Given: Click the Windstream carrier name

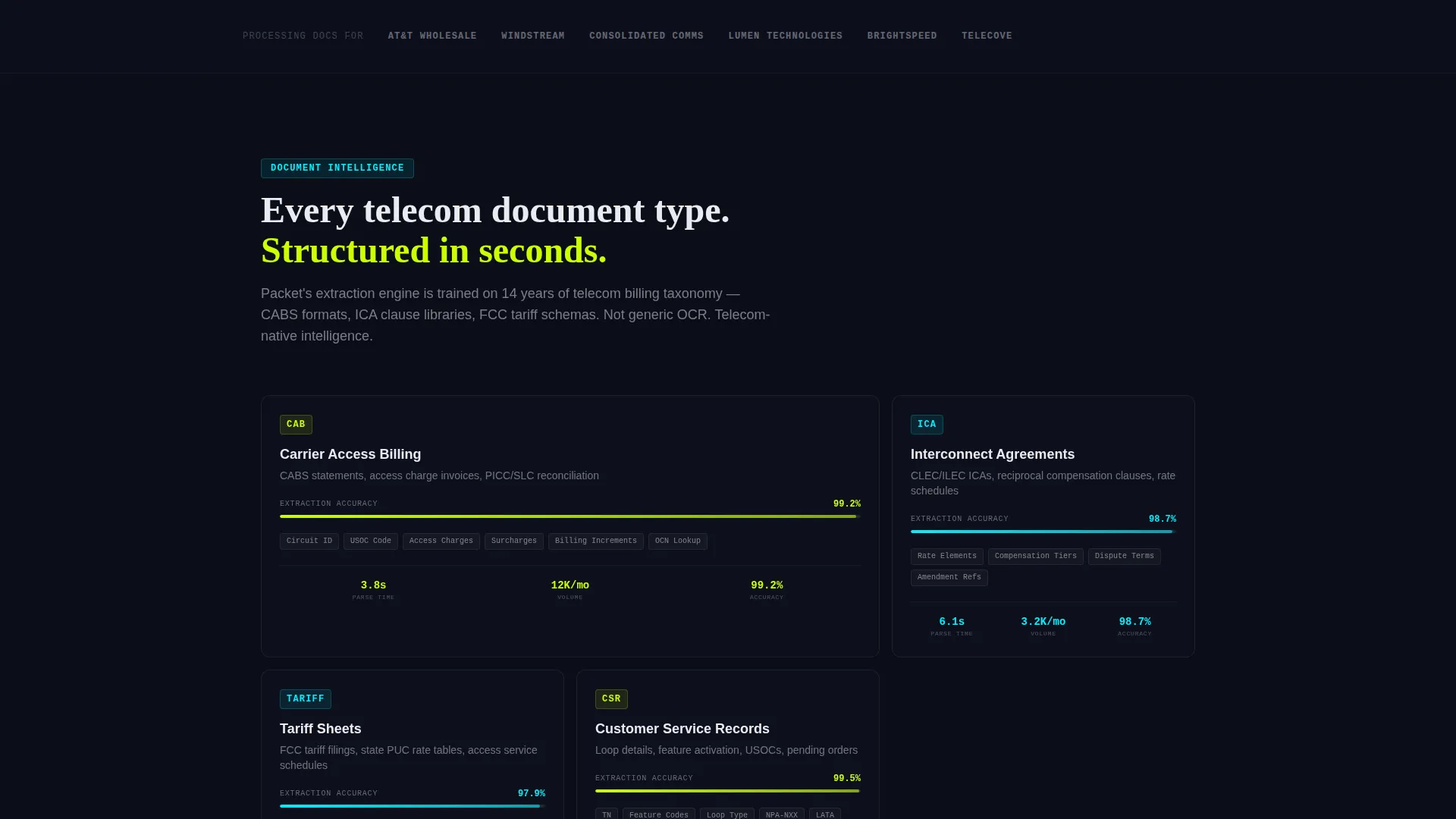Looking at the screenshot, I should (532, 36).
